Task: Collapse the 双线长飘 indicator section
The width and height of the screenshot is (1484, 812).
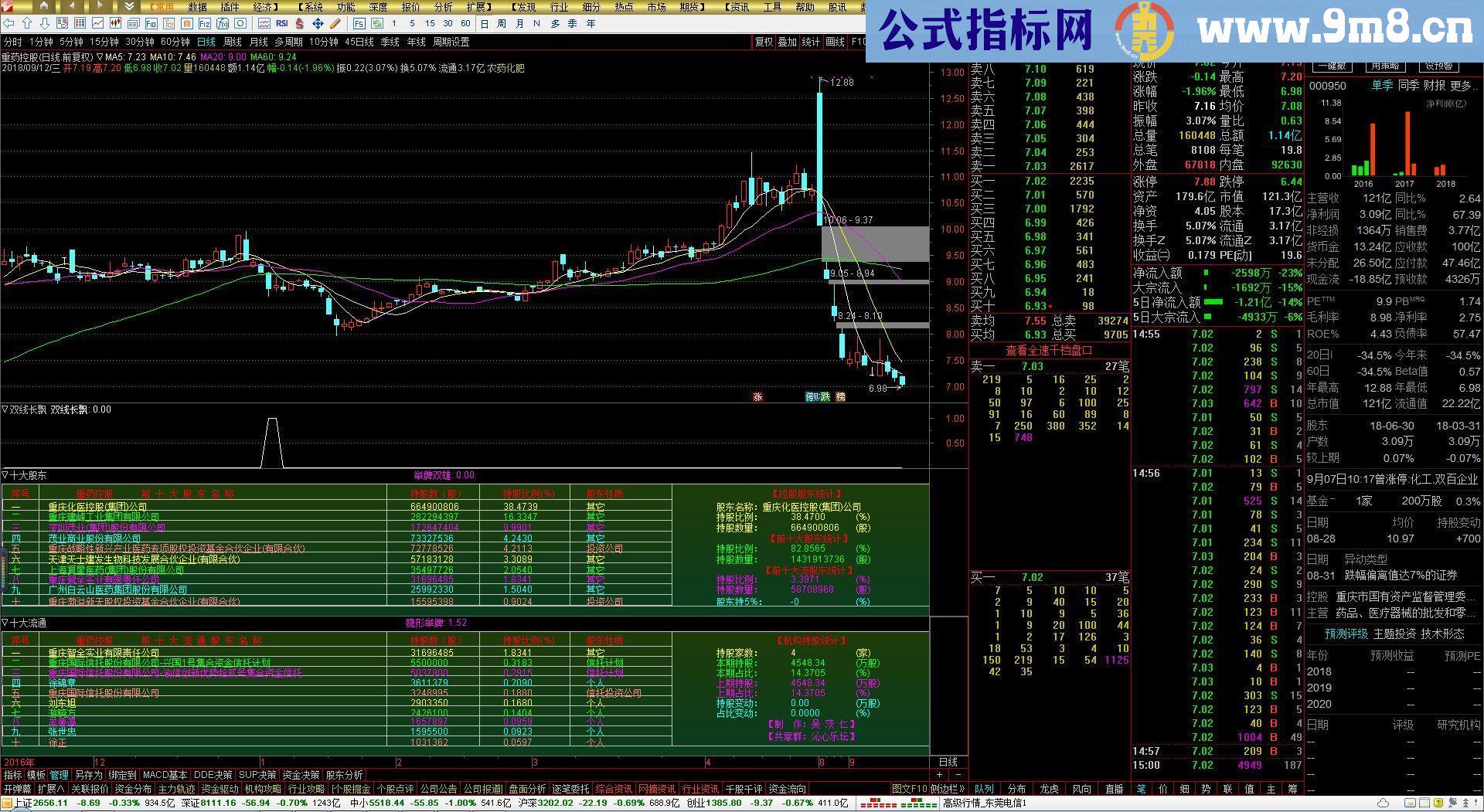Action: (x=5, y=409)
